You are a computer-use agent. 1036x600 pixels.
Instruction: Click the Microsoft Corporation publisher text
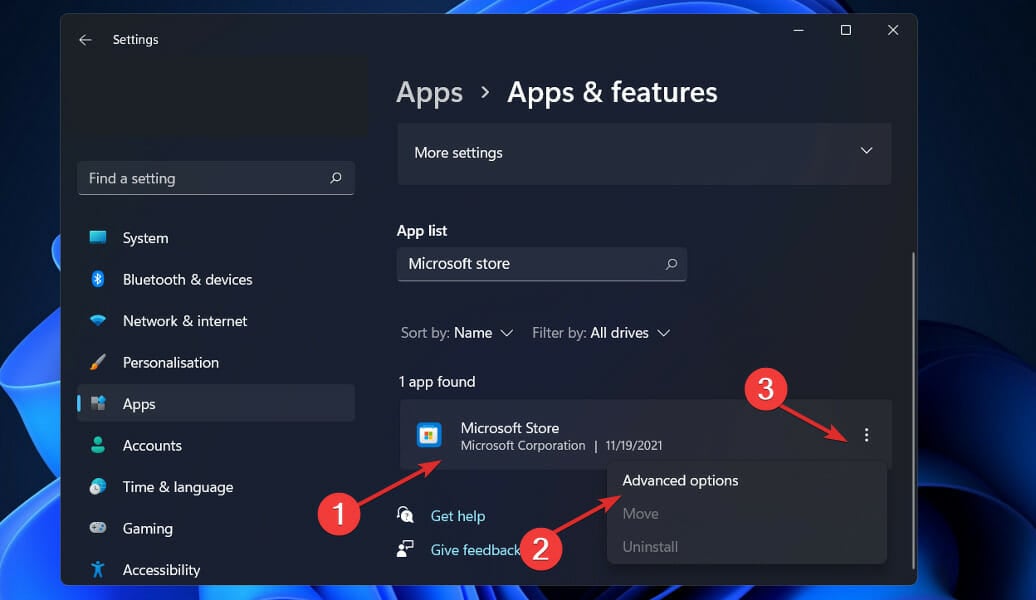(x=523, y=446)
